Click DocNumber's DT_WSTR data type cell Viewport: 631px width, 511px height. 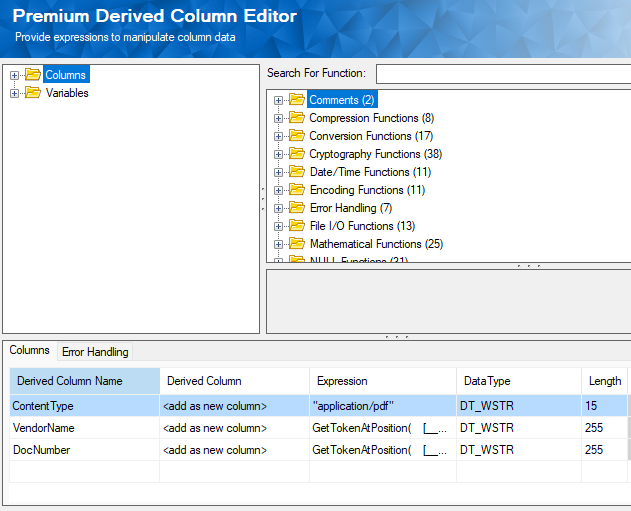click(x=519, y=450)
